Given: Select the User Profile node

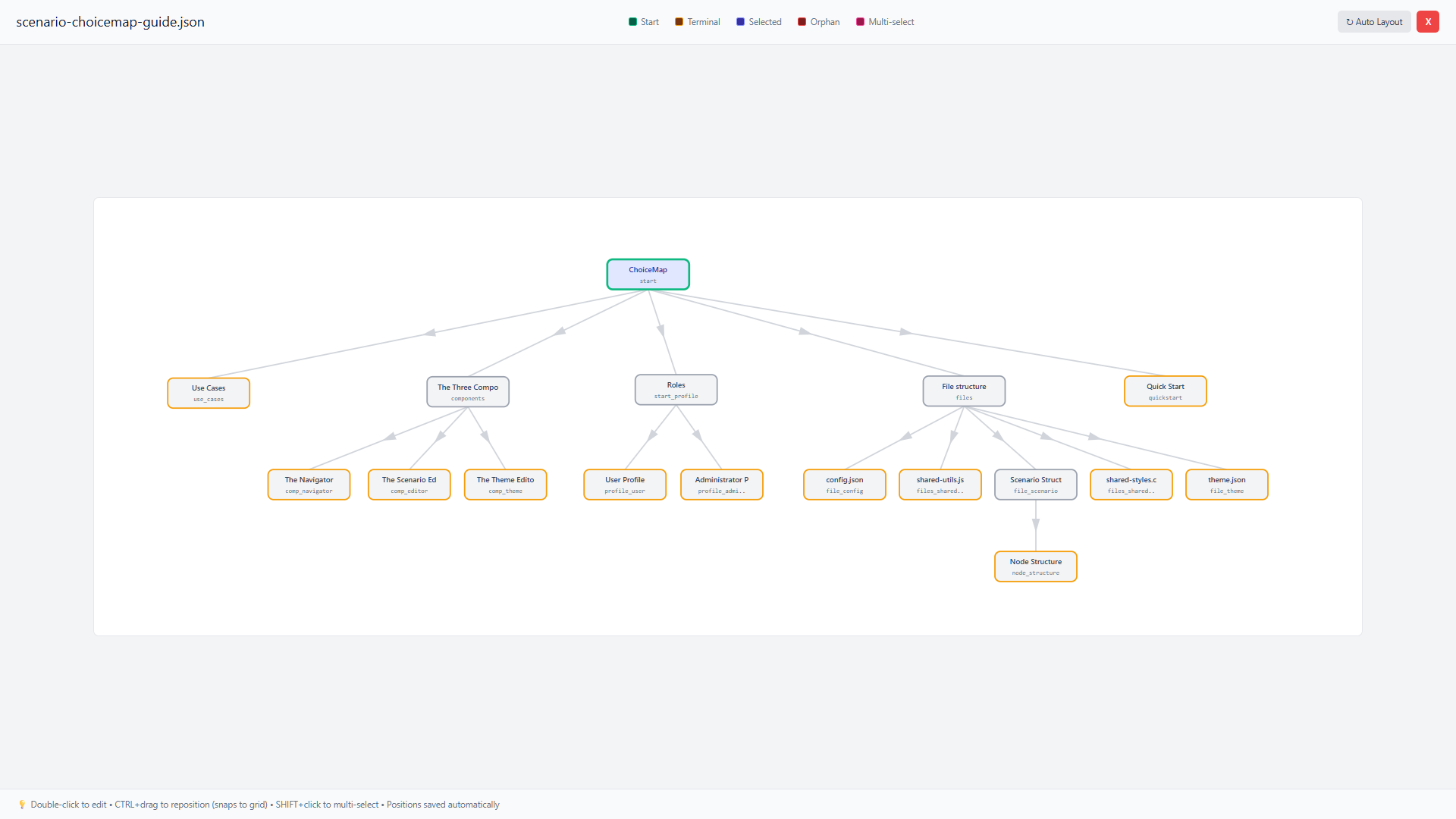Looking at the screenshot, I should tap(625, 485).
